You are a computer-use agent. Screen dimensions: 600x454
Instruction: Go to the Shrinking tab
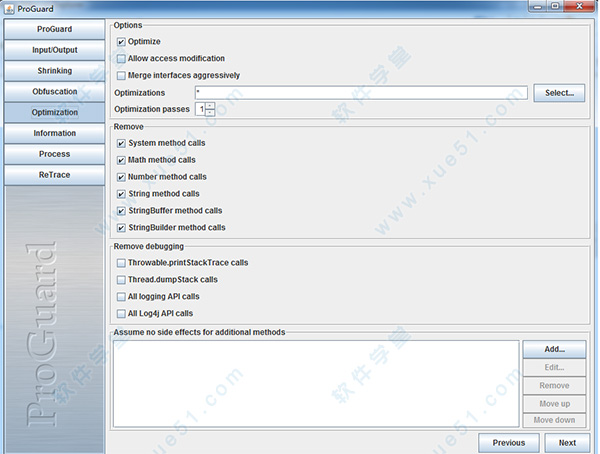coord(54,71)
